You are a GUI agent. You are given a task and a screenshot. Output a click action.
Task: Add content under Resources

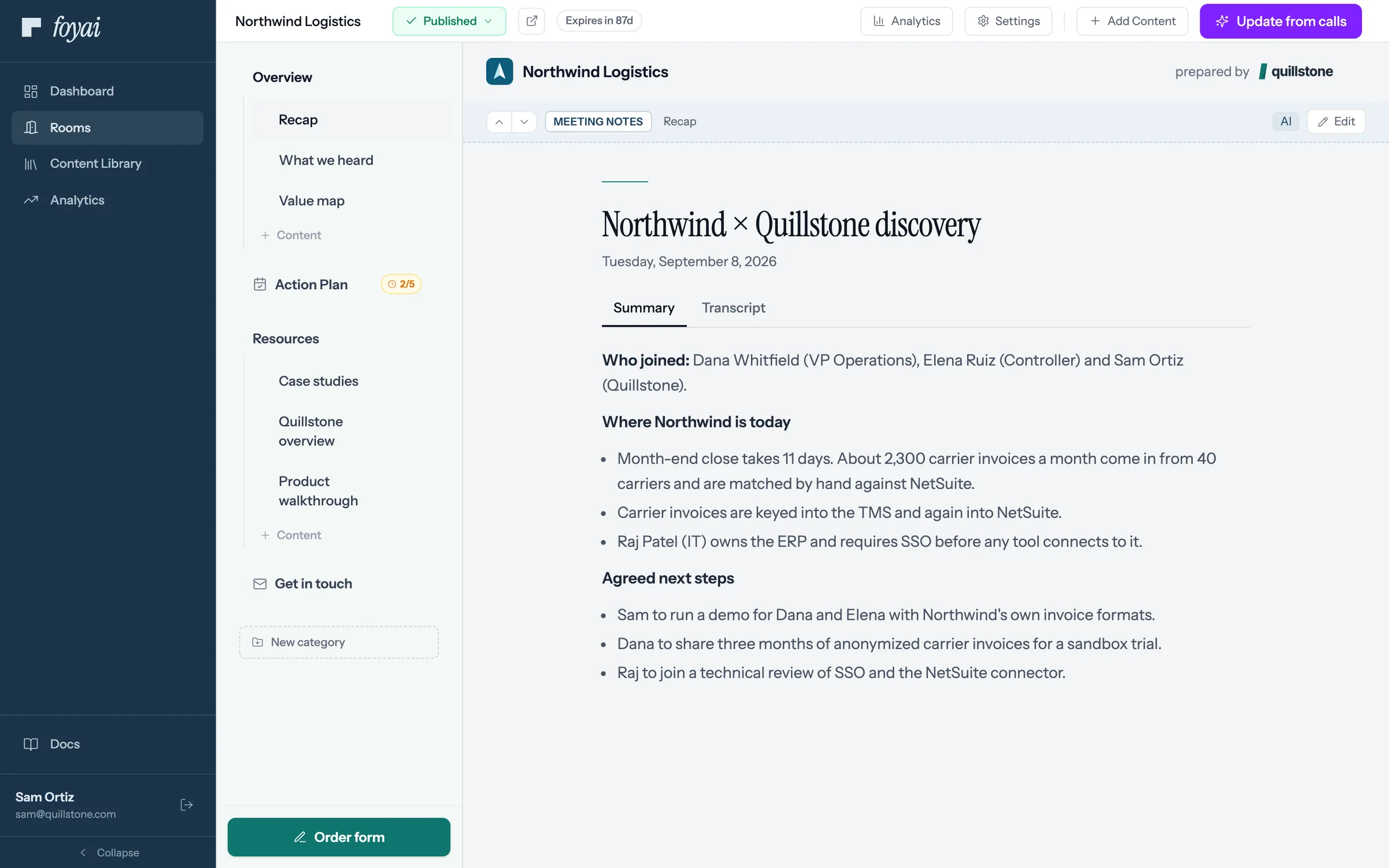click(291, 535)
